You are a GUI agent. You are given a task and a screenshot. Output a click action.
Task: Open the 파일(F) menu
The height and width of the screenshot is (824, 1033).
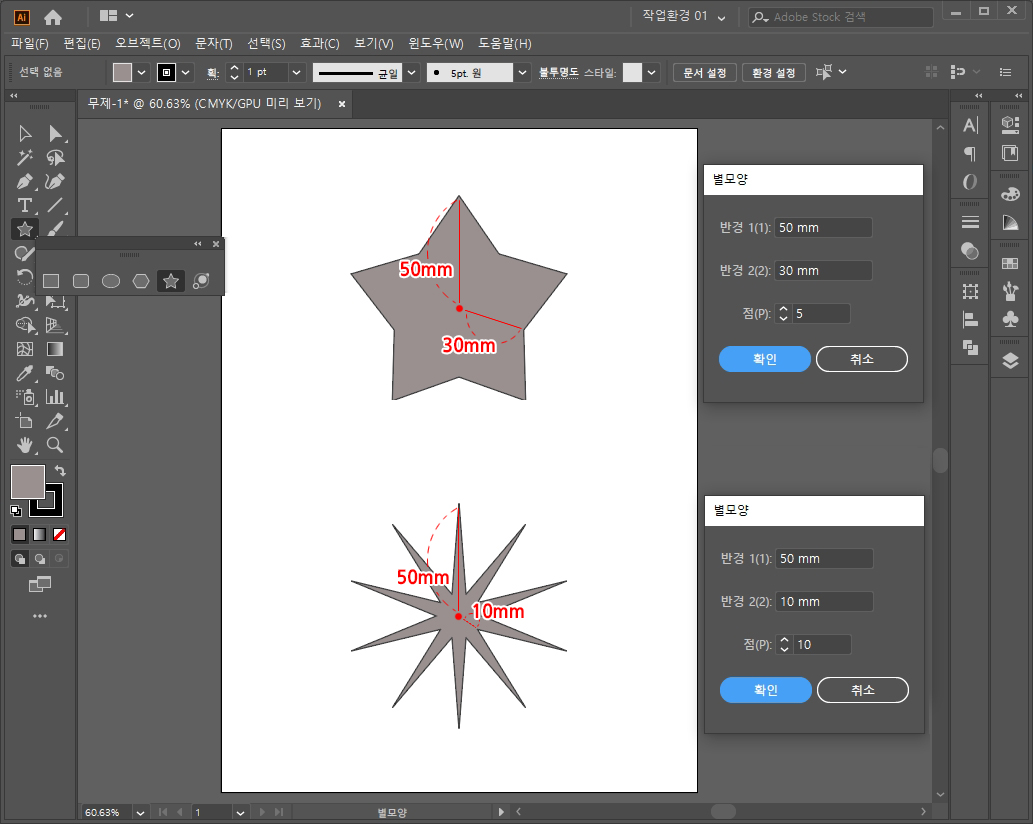tap(30, 43)
